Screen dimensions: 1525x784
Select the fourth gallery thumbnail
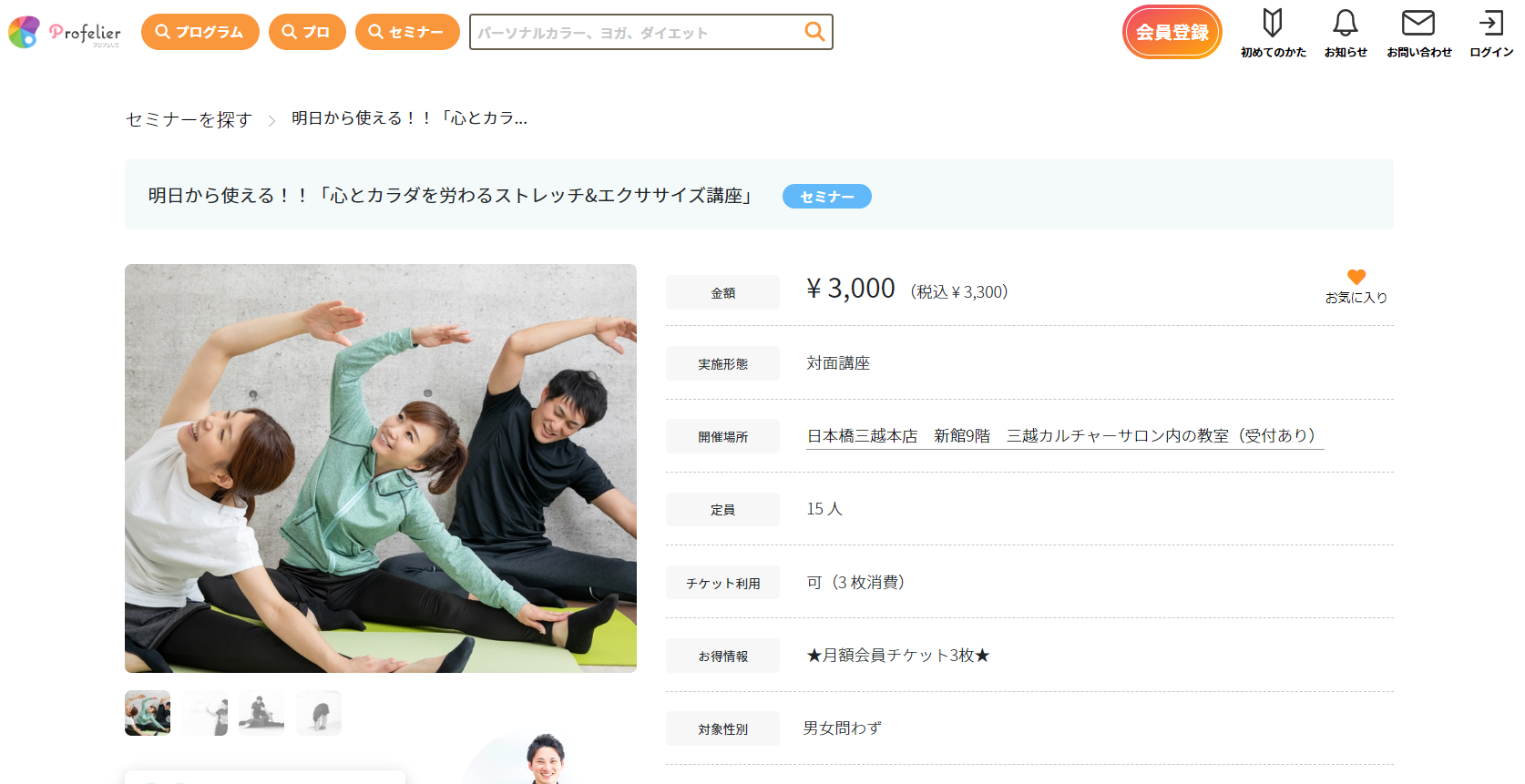[x=319, y=713]
